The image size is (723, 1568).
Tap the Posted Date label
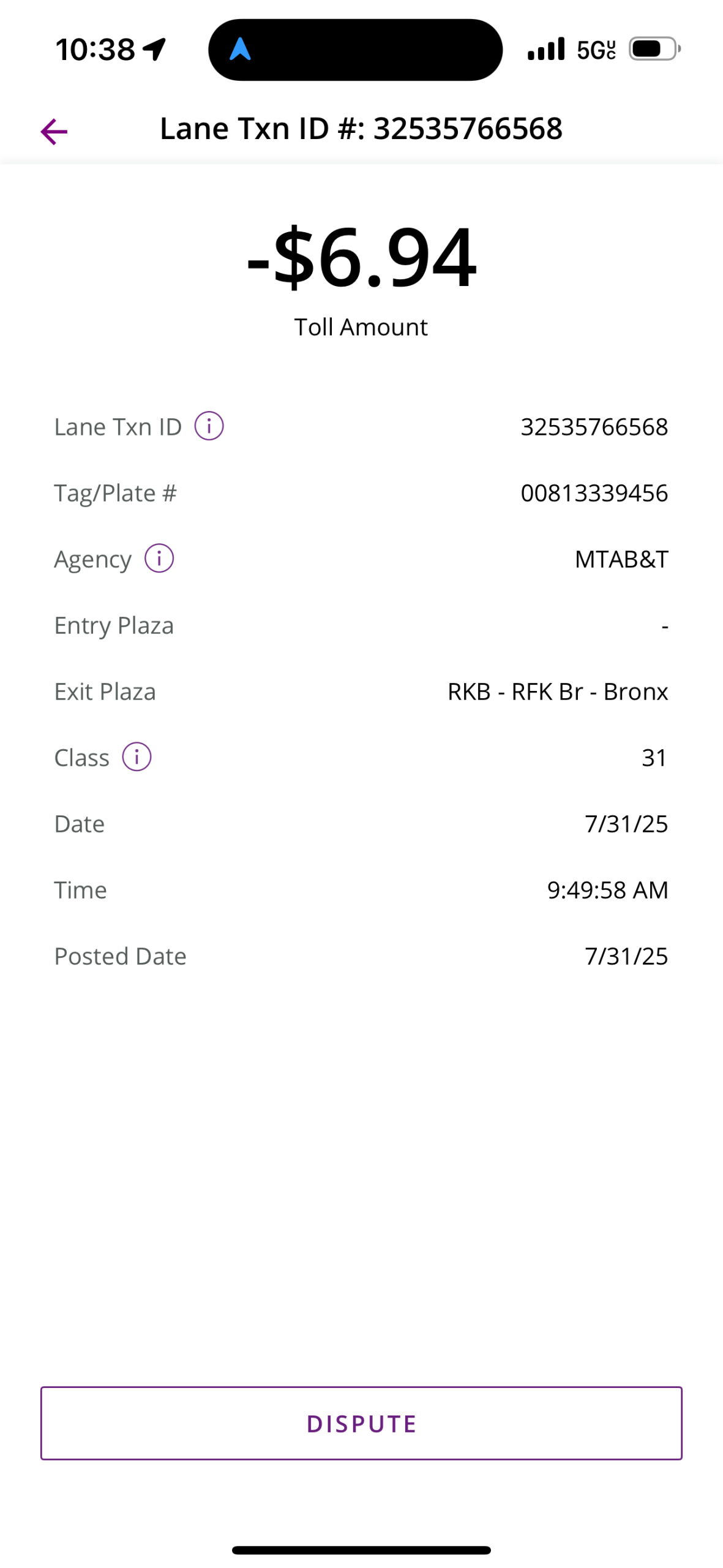tap(120, 956)
